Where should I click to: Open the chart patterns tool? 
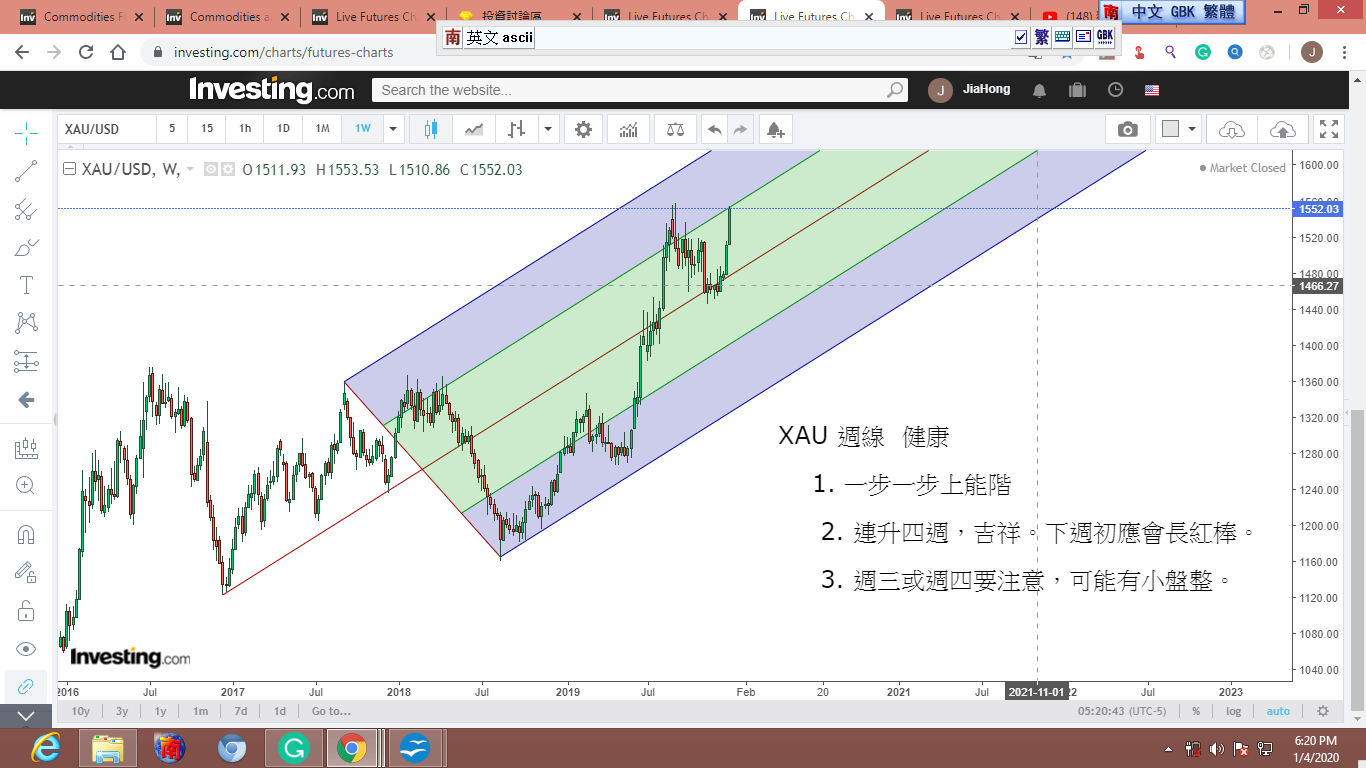[x=26, y=323]
